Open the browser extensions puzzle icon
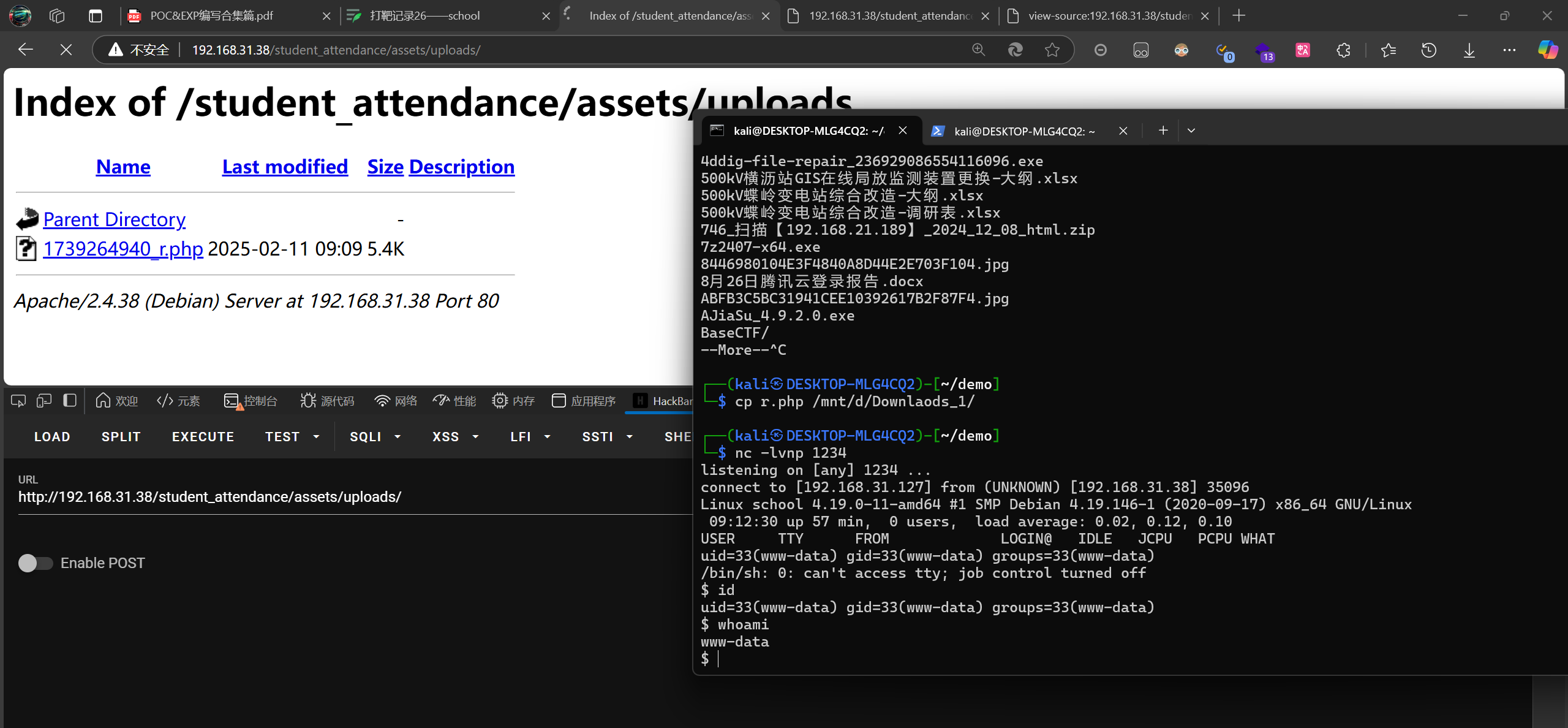The width and height of the screenshot is (1568, 728). 1343,50
